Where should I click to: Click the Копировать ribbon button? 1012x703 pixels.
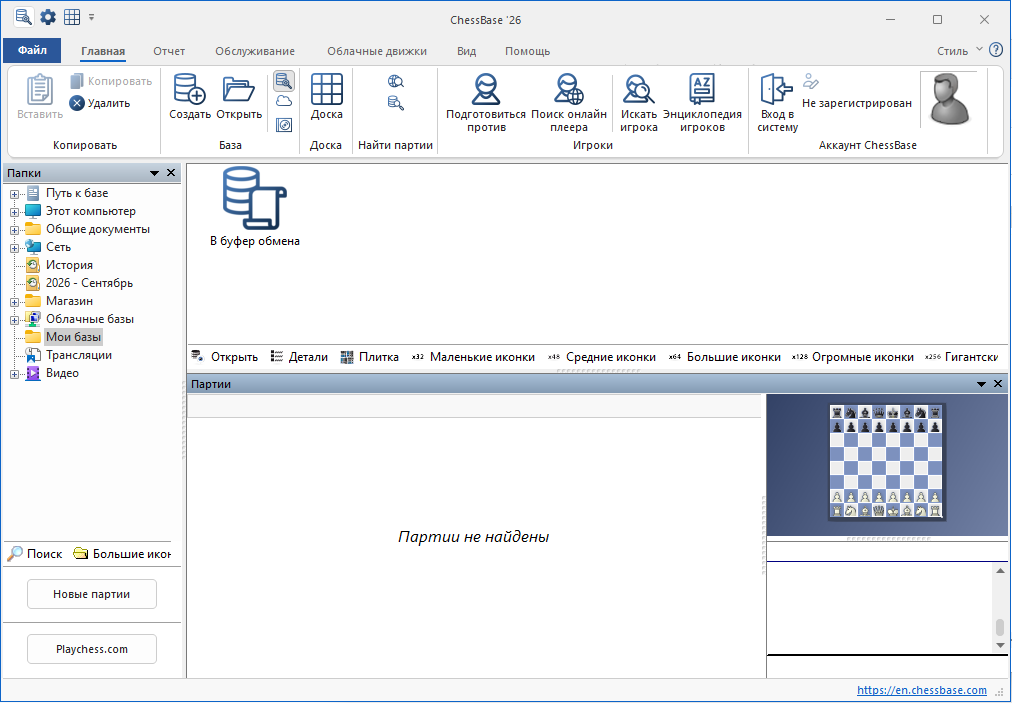point(111,81)
